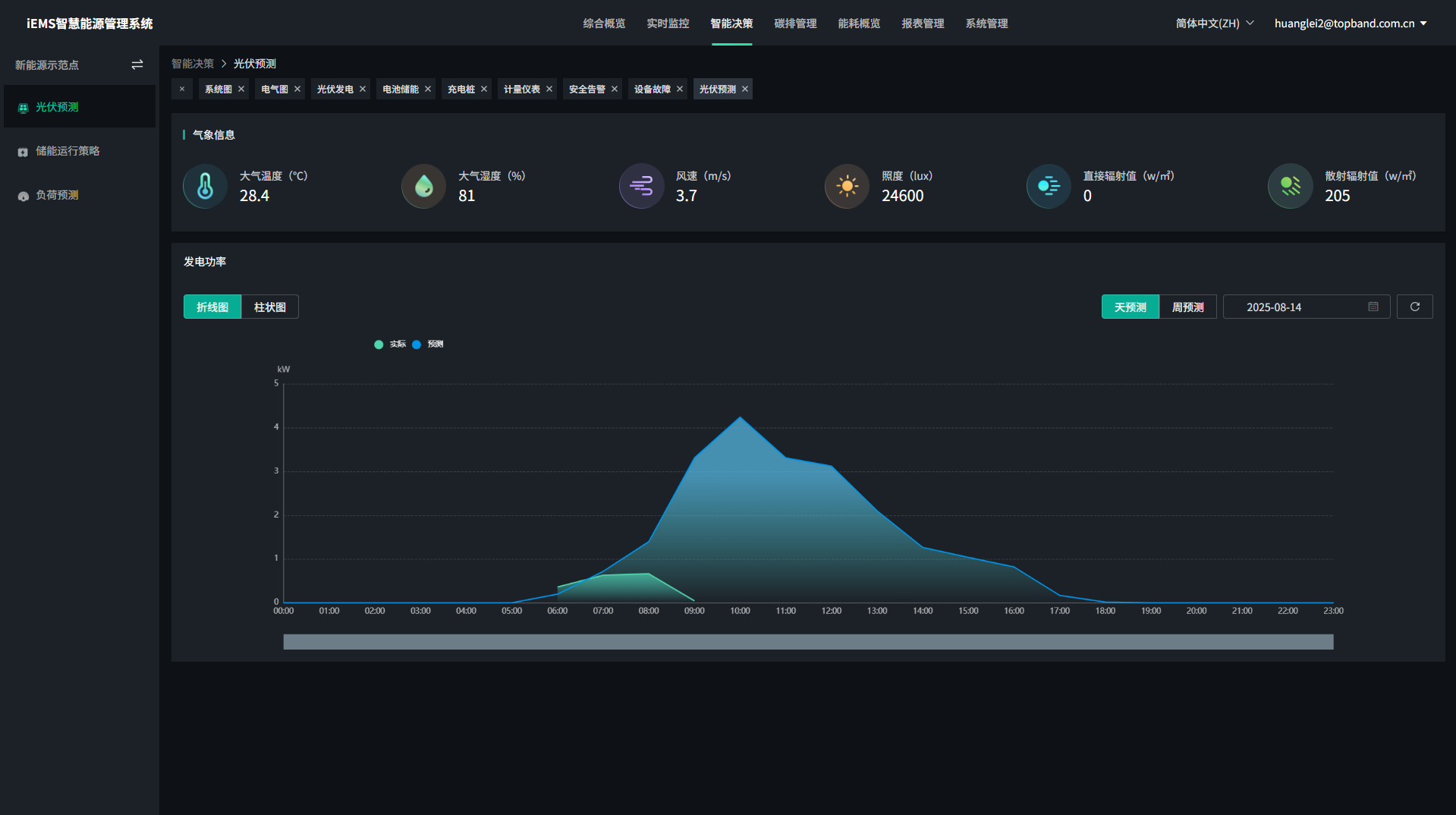Viewport: 1456px width, 815px height.
Task: Open the 能耗概览 top menu
Action: pos(859,24)
